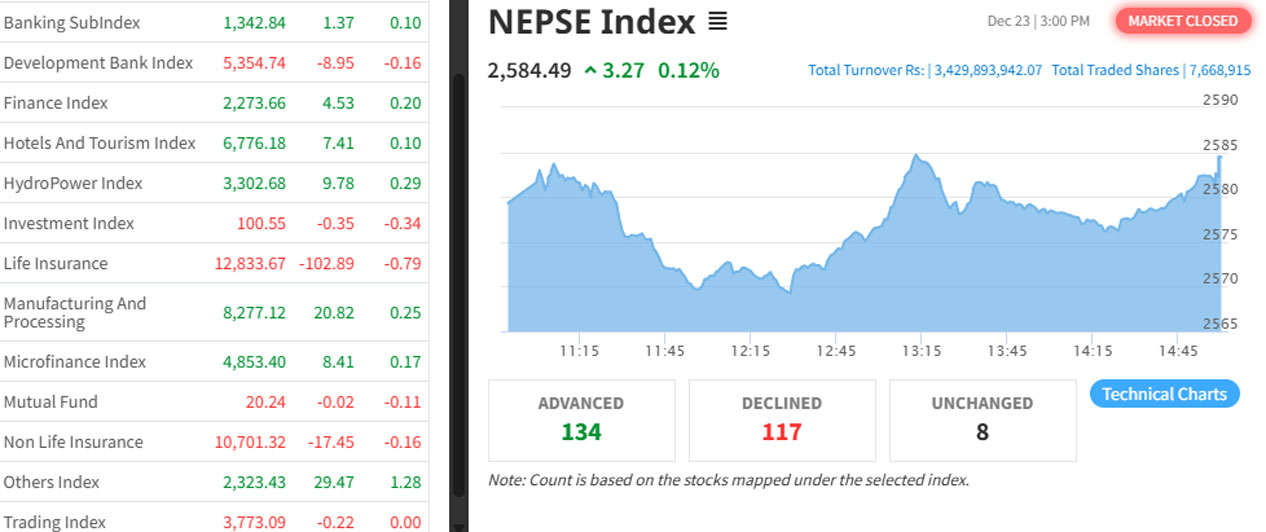Open Hotels And Tourism Index
The width and height of the screenshot is (1266, 532).
(x=100, y=143)
